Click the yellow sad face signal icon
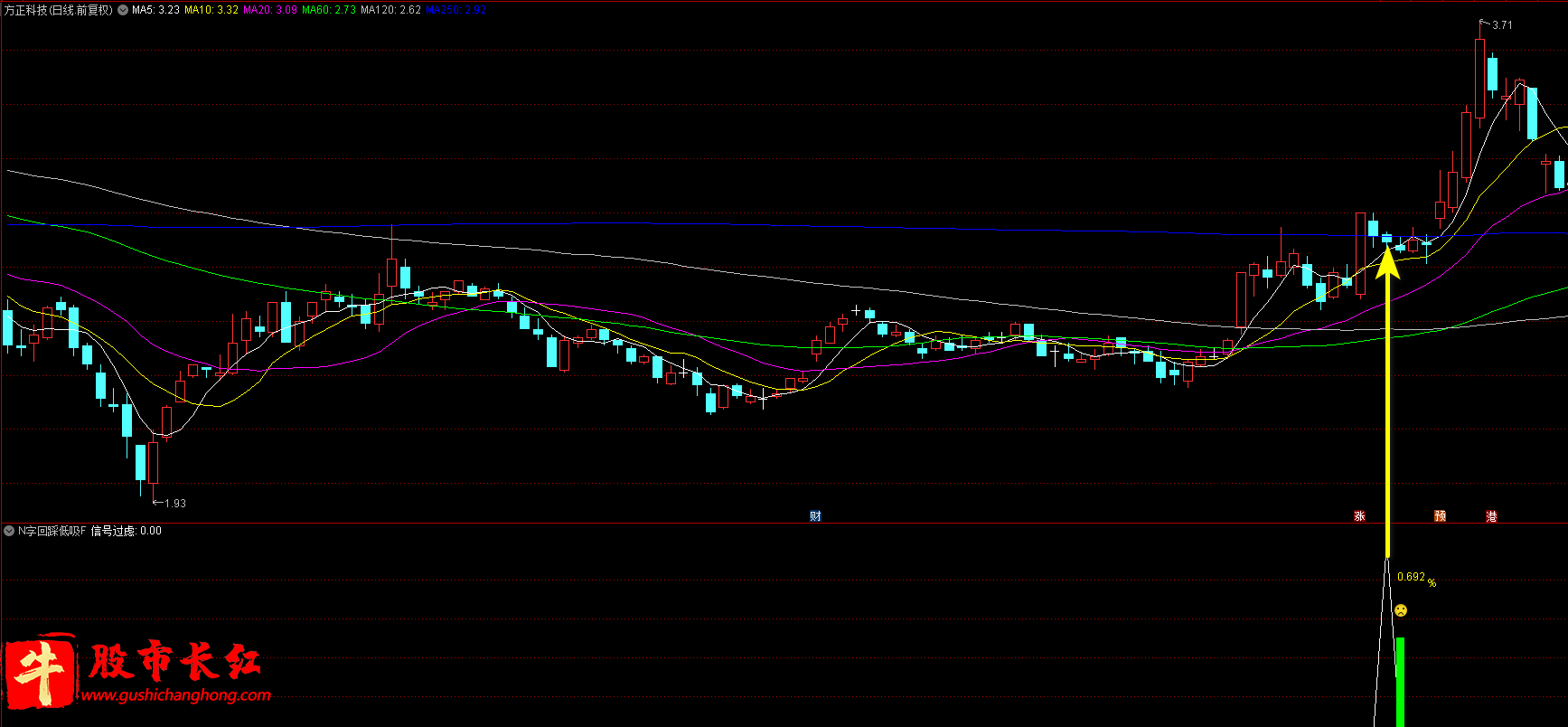The width and height of the screenshot is (1568, 727). pyautogui.click(x=1401, y=610)
